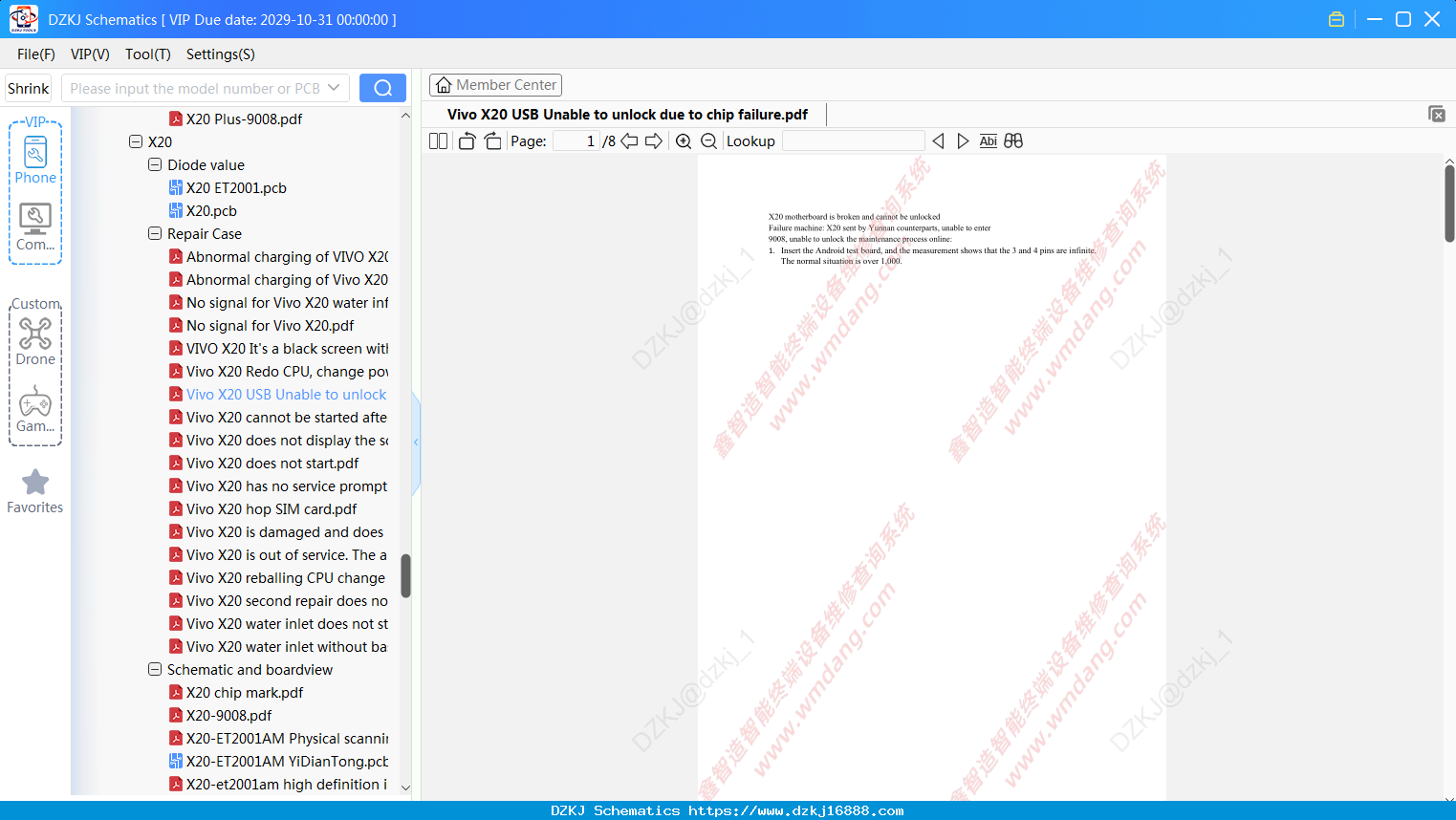Click the file tree scroll-up arrow

405,116
